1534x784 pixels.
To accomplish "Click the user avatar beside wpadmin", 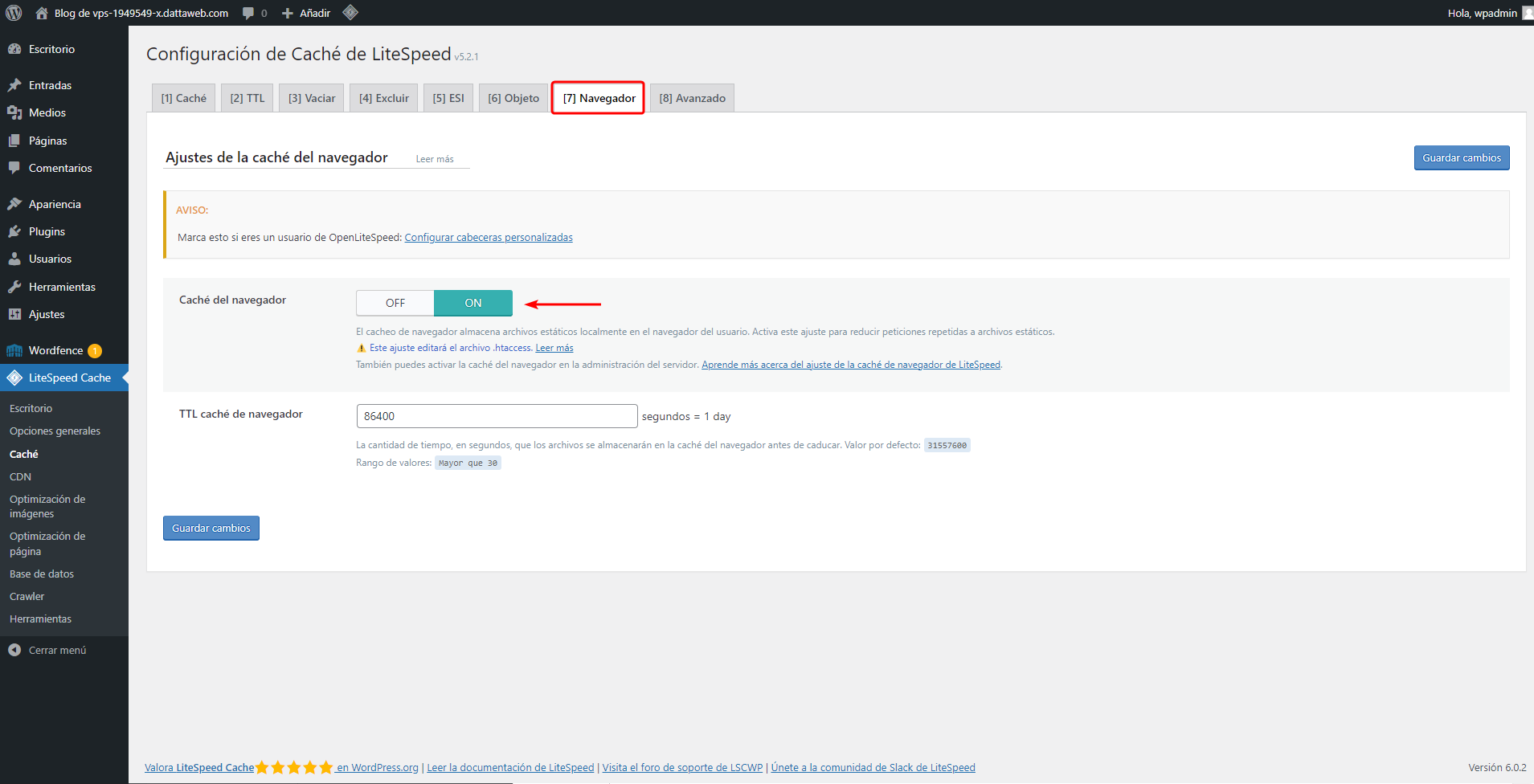I will pyautogui.click(x=1528, y=13).
